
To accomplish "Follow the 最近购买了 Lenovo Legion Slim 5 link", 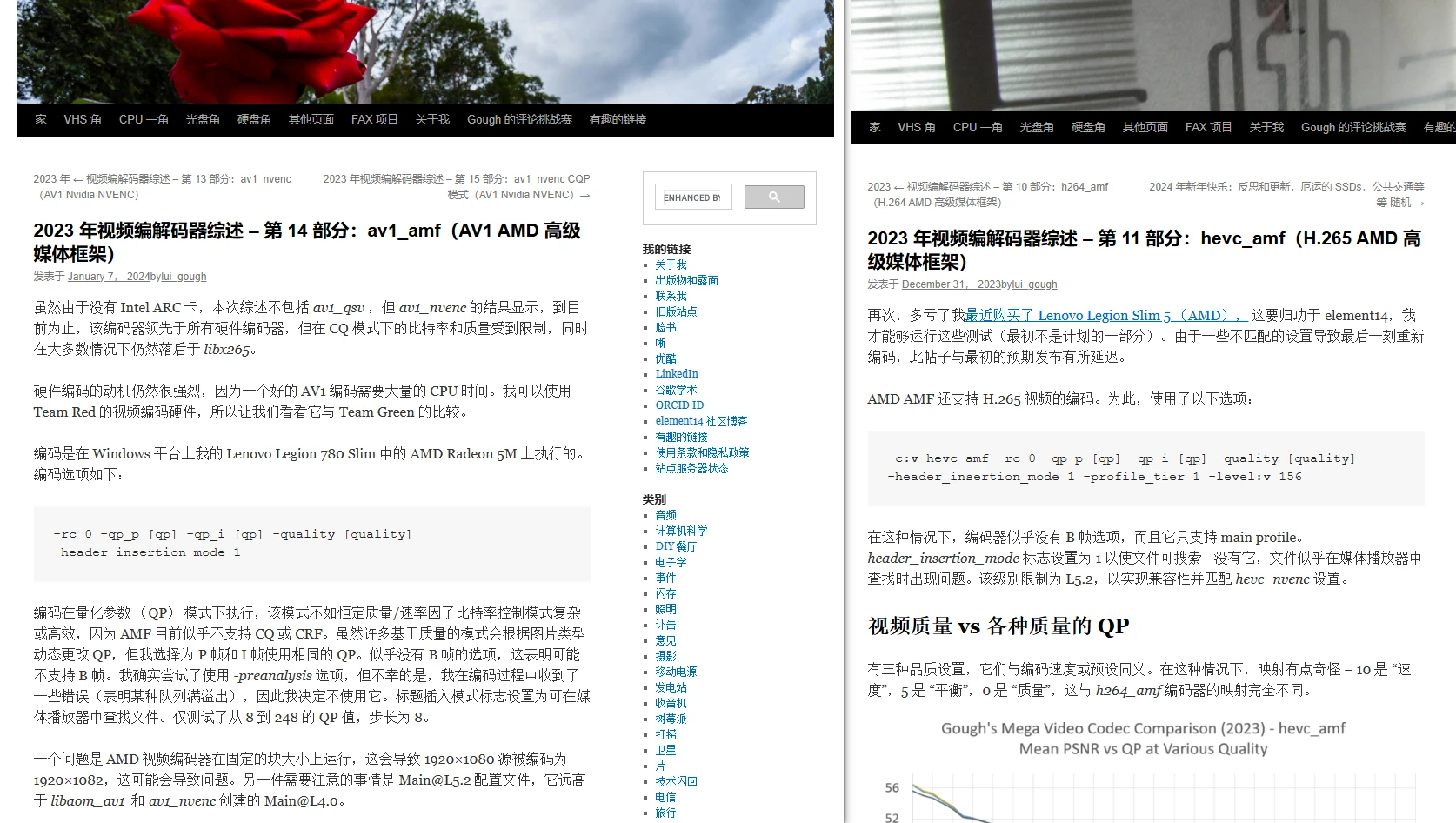I will pyautogui.click(x=1106, y=315).
